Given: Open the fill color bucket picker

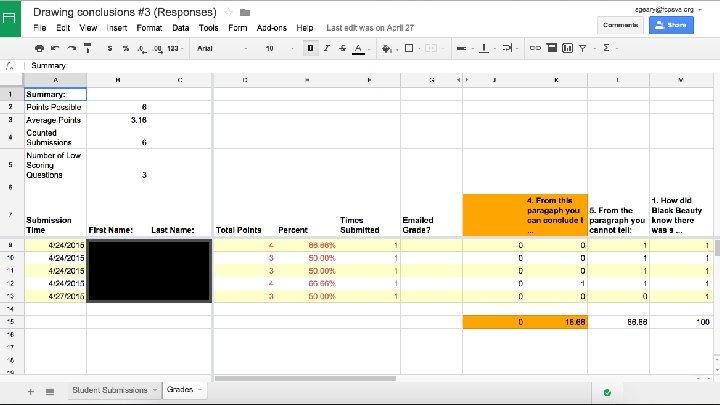Looking at the screenshot, I should click(387, 48).
